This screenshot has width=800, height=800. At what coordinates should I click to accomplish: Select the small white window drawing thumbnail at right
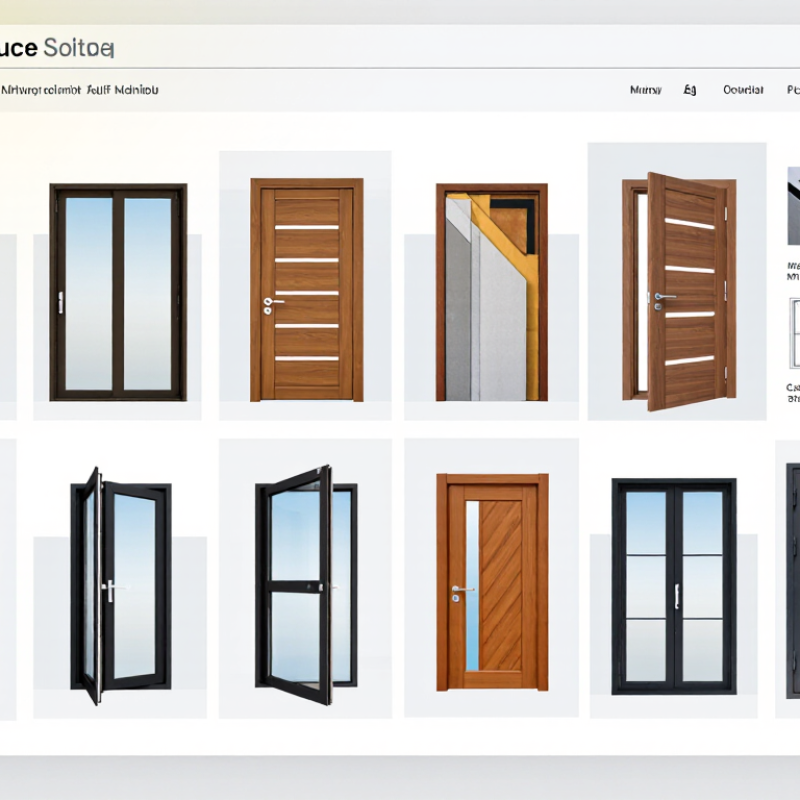coord(794,334)
